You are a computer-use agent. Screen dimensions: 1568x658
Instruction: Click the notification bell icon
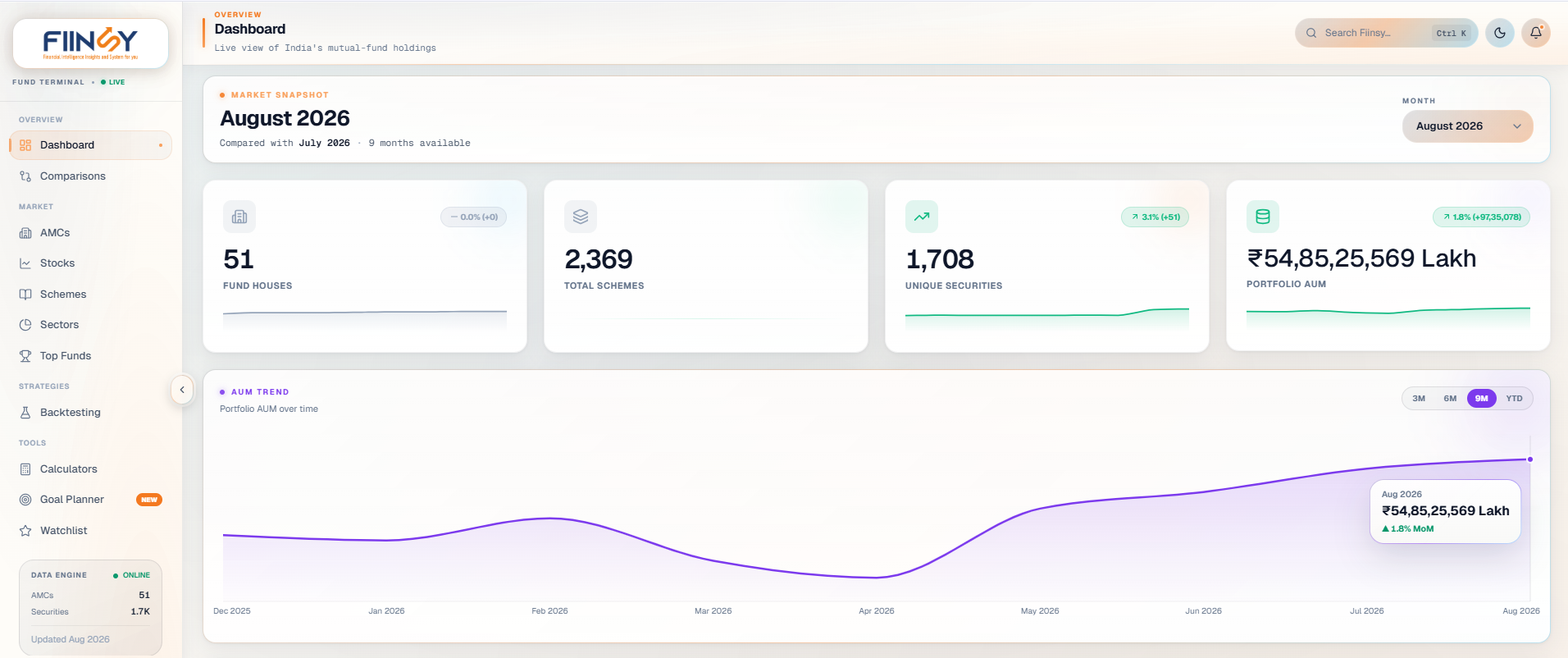click(x=1536, y=33)
